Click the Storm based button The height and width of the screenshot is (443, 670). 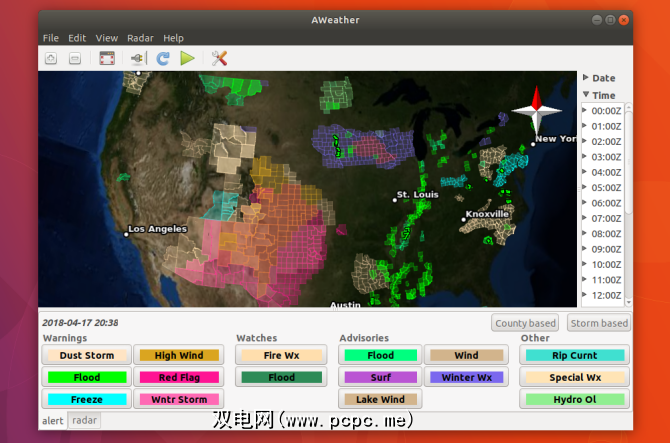point(599,323)
